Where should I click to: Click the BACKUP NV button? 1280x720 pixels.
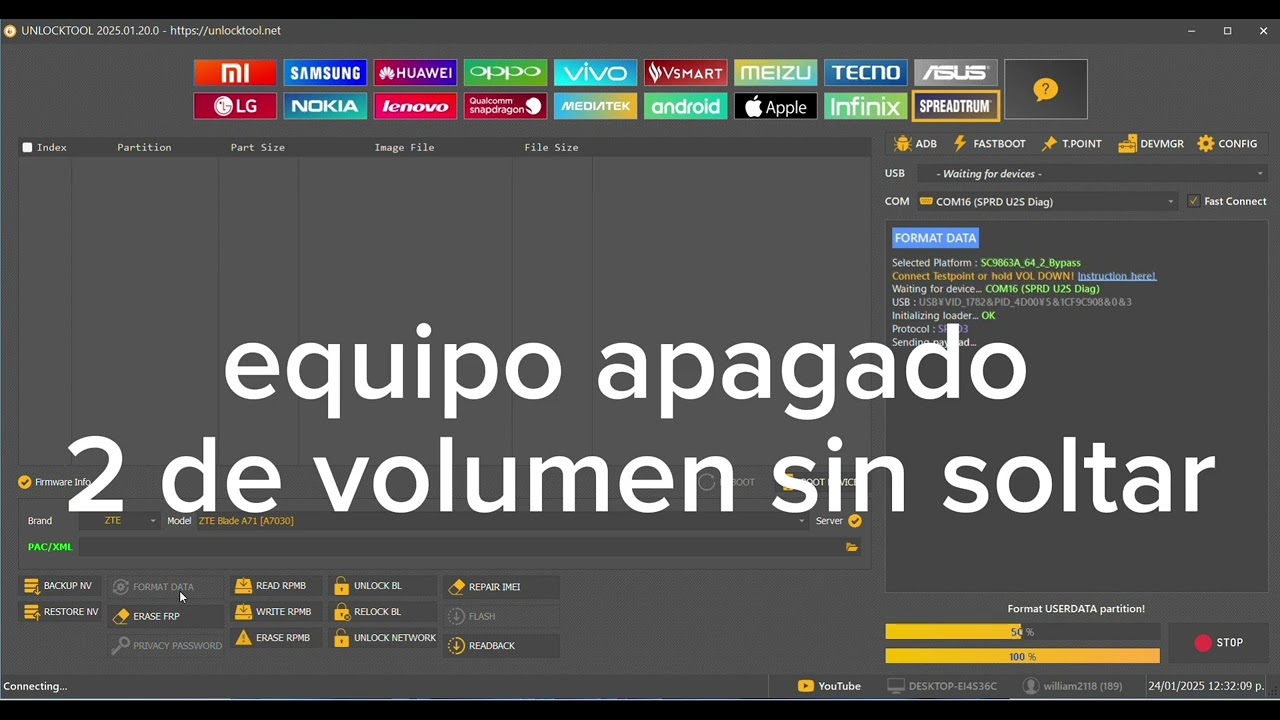(x=59, y=586)
